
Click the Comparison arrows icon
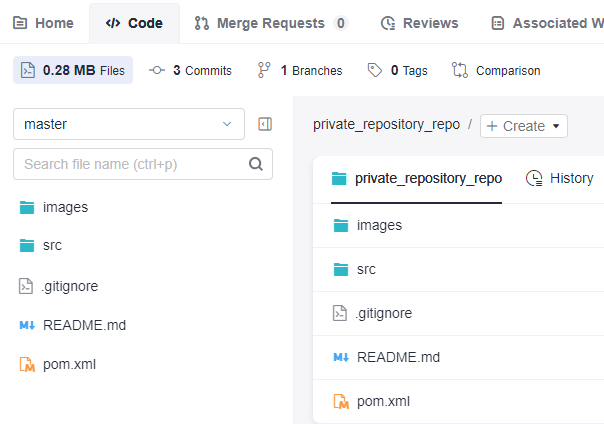point(460,70)
